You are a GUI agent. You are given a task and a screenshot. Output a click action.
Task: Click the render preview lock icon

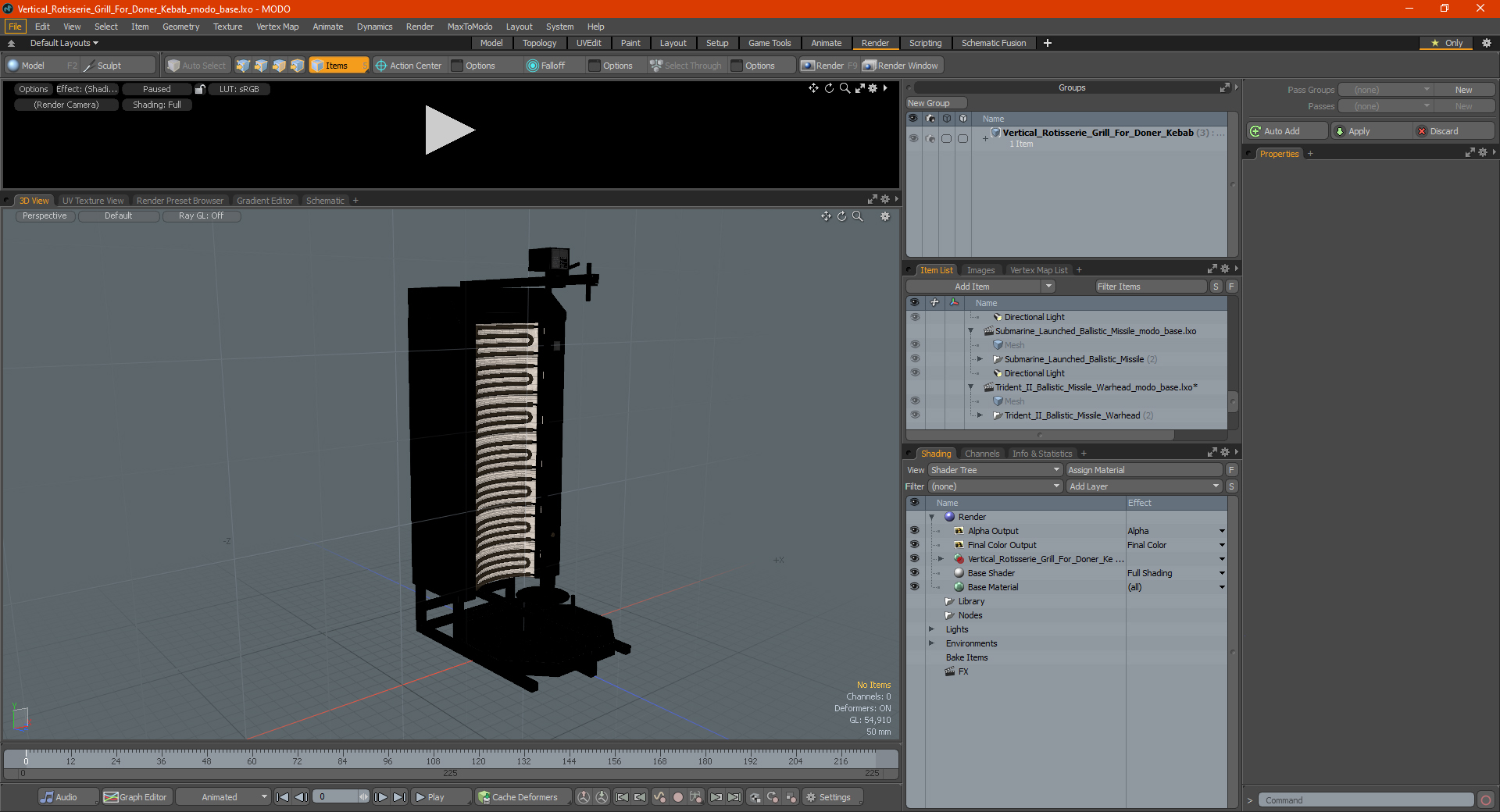[200, 89]
